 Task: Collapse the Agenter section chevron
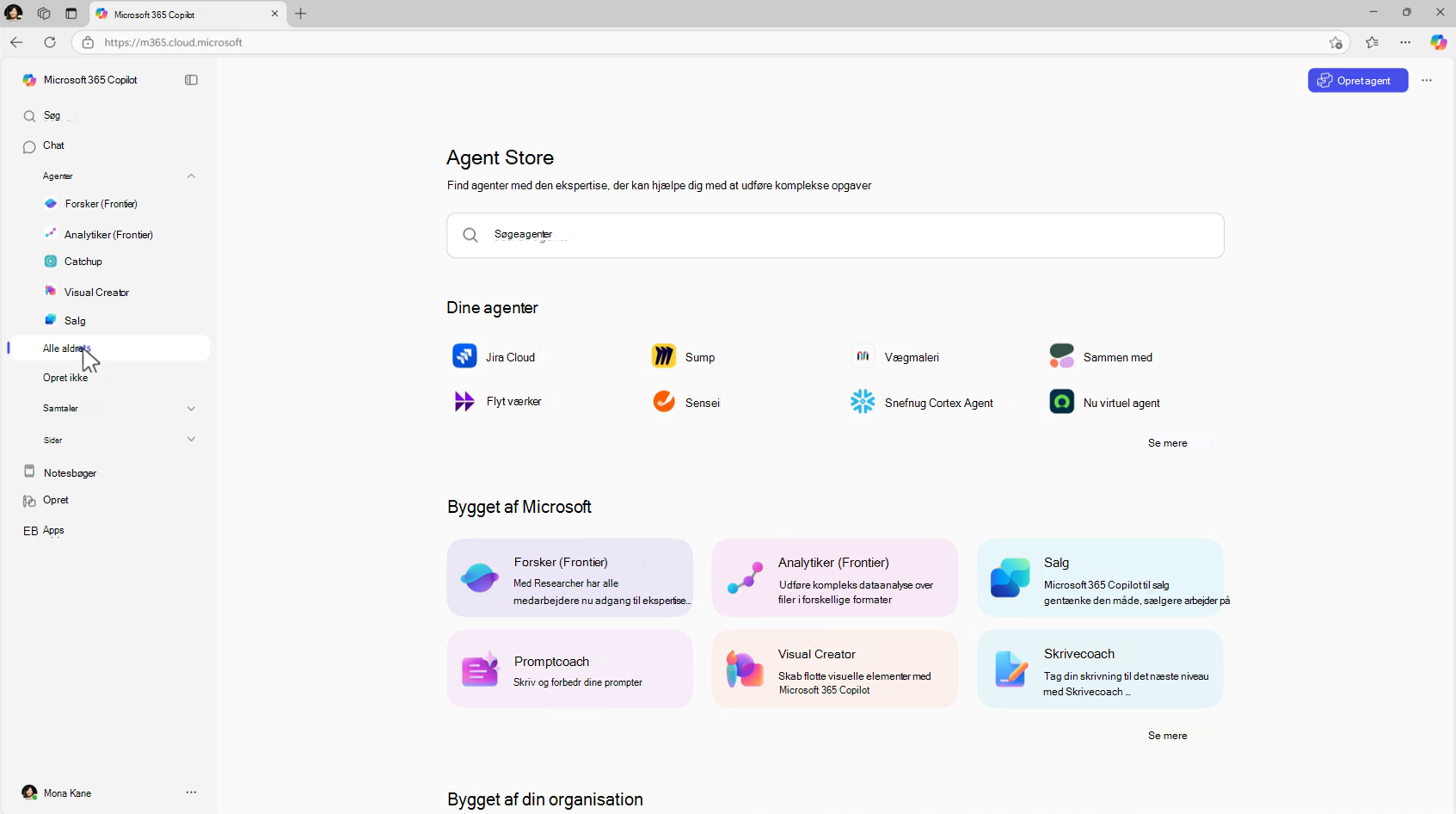[191, 176]
